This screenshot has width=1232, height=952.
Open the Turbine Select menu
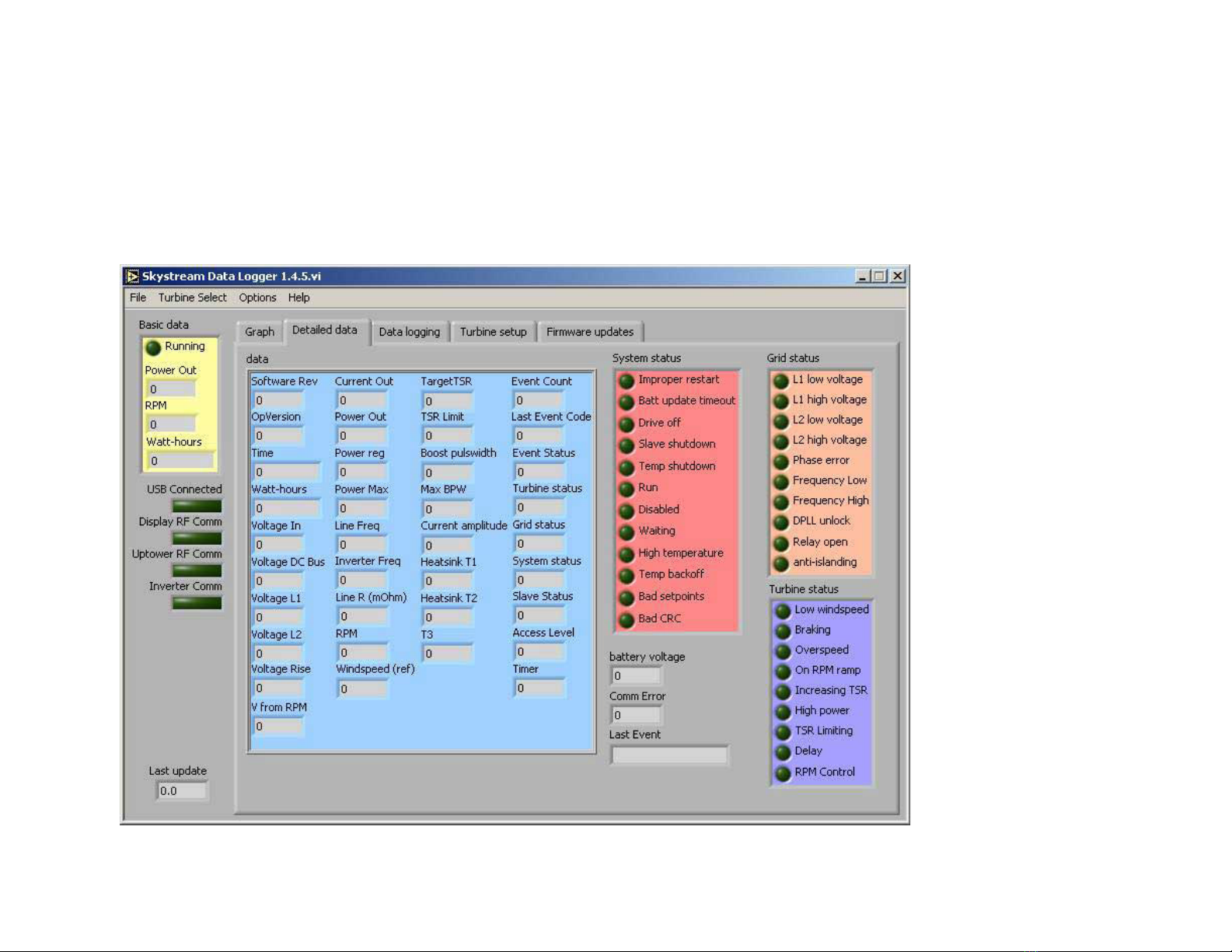[193, 298]
